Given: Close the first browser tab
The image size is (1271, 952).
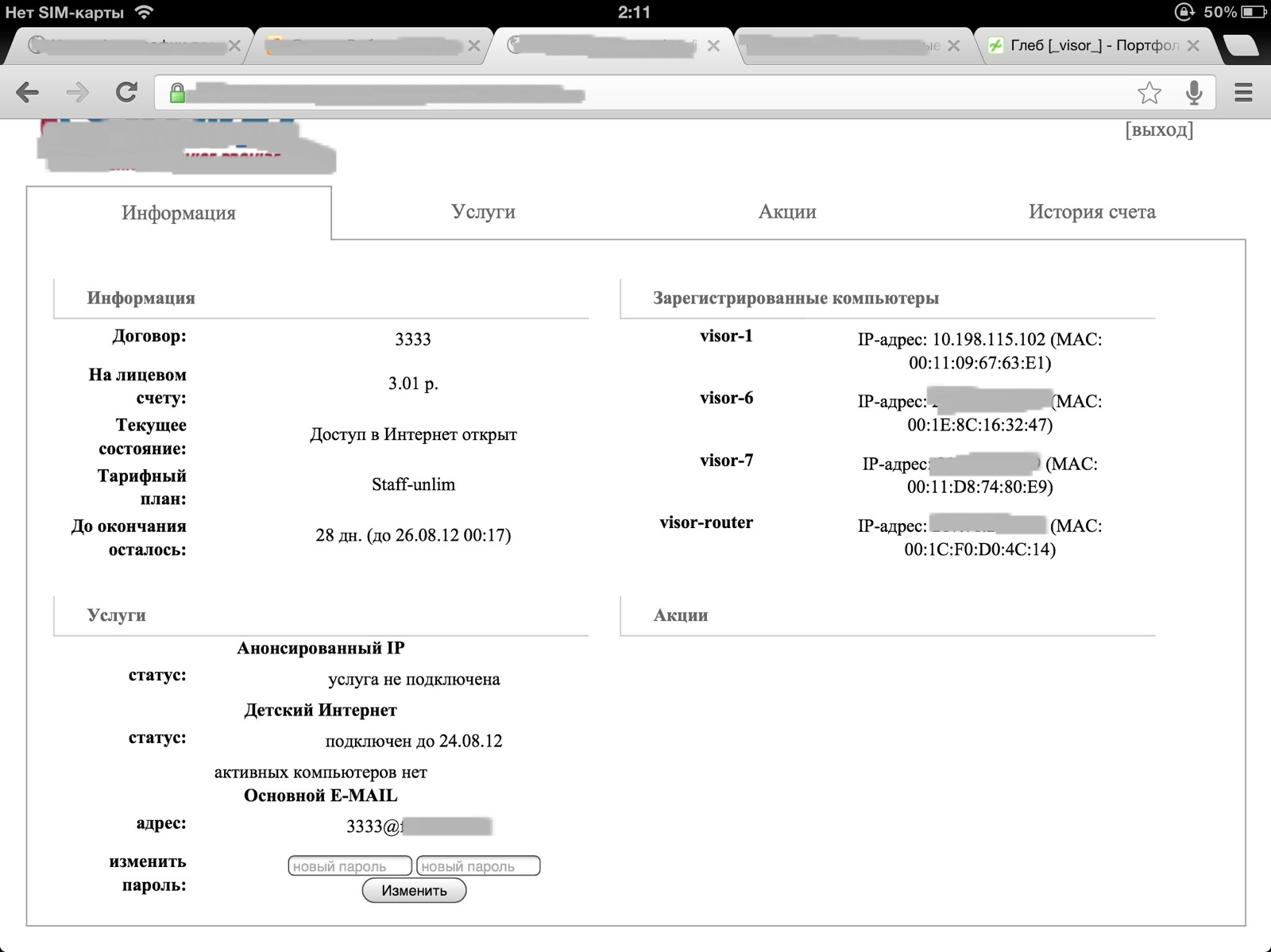Looking at the screenshot, I should (x=234, y=46).
